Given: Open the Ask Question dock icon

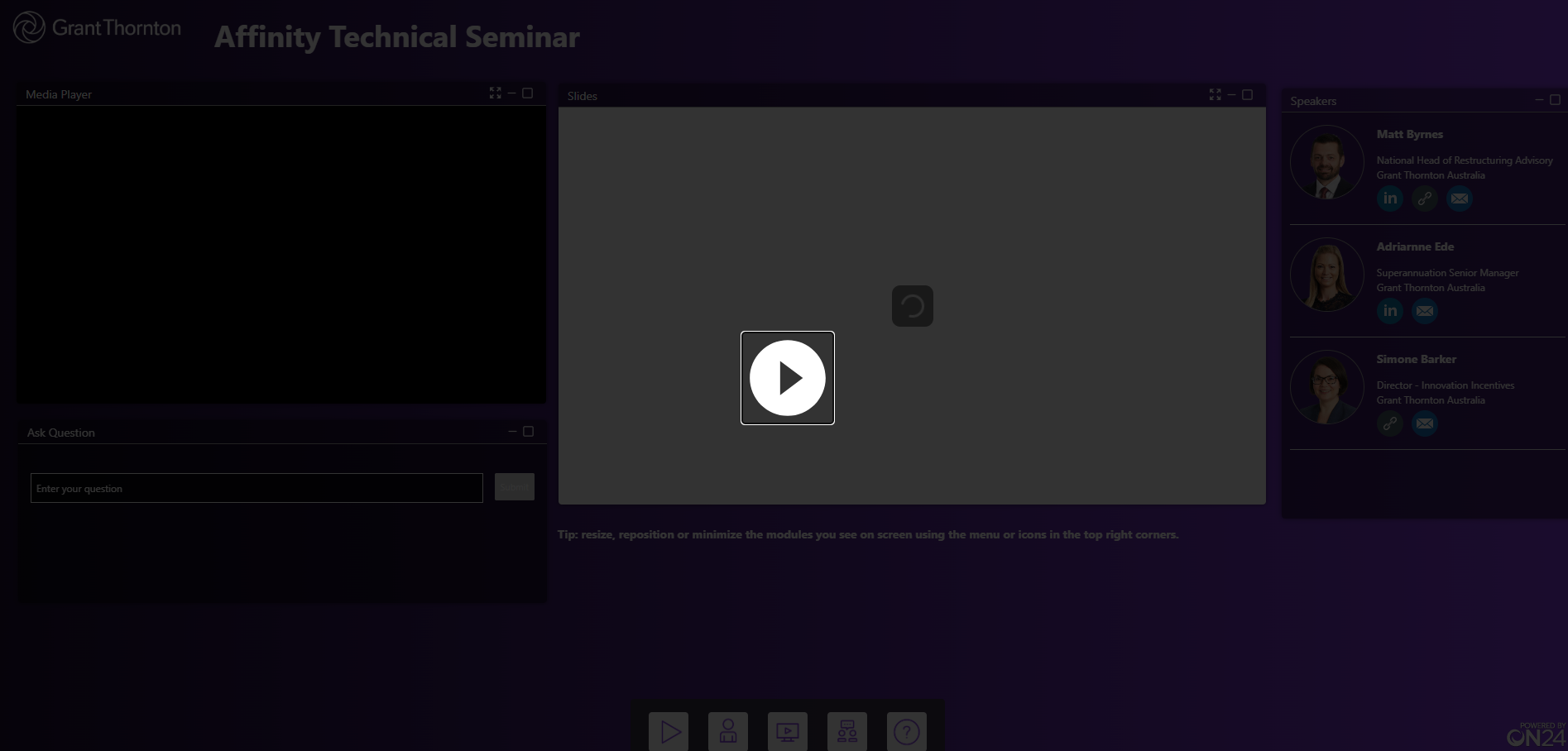Looking at the screenshot, I should [x=847, y=731].
